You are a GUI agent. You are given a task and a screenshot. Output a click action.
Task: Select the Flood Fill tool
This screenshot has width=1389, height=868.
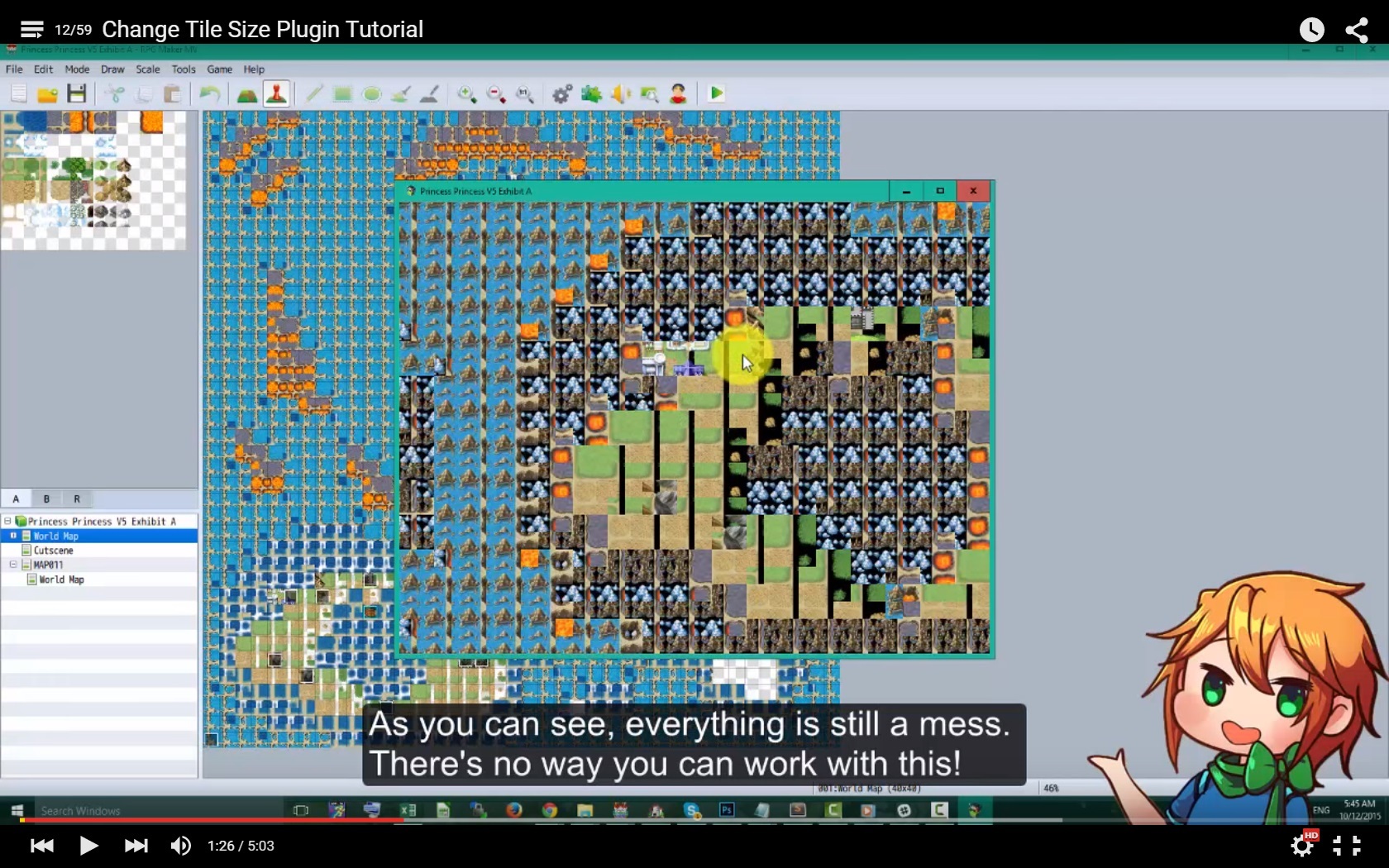(x=401, y=93)
